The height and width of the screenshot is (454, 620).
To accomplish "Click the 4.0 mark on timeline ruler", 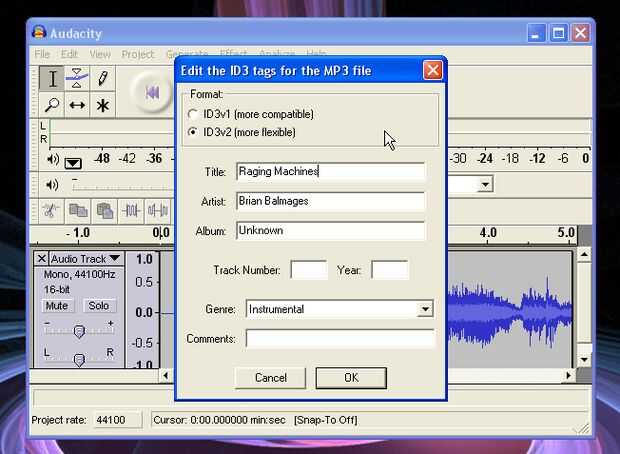I will (x=488, y=233).
